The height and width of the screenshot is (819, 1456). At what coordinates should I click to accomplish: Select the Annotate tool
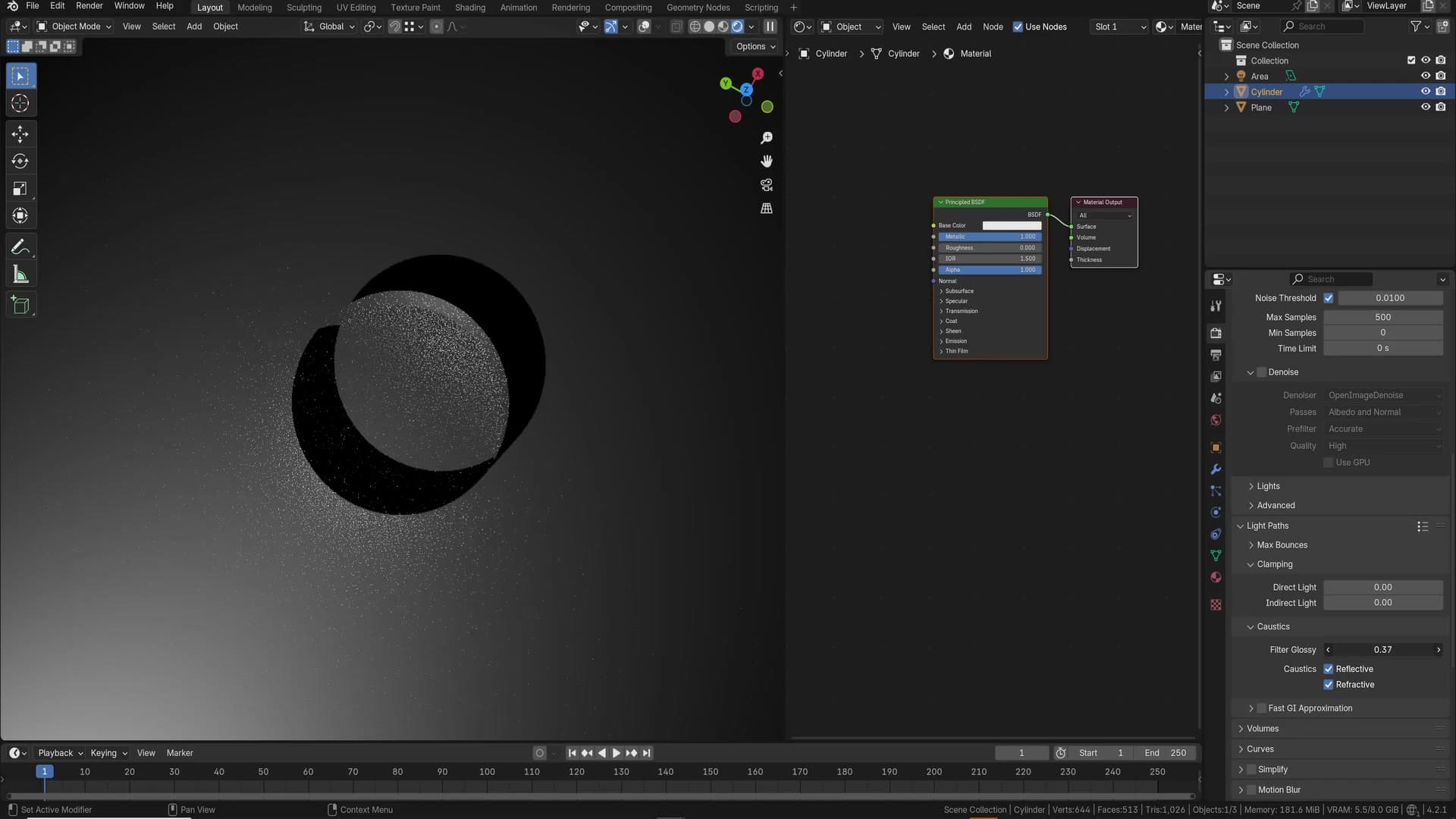pyautogui.click(x=20, y=247)
